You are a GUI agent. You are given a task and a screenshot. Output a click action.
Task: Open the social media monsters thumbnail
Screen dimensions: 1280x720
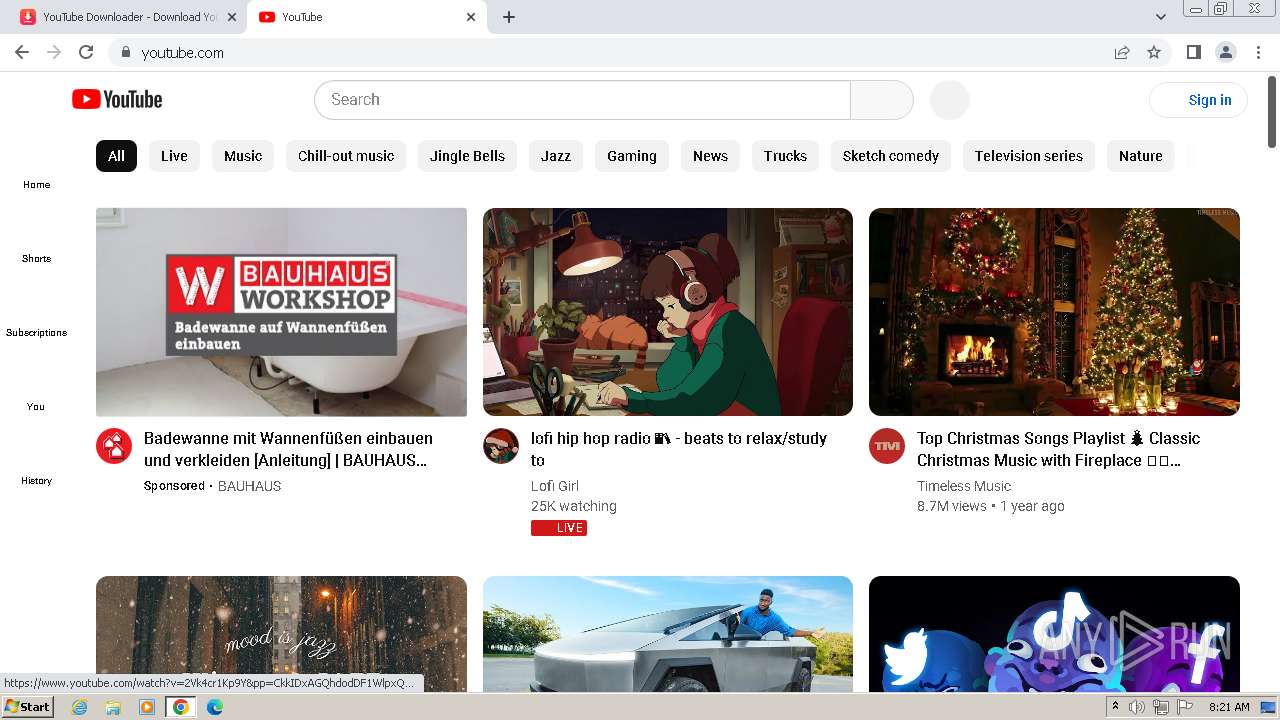pos(1054,634)
